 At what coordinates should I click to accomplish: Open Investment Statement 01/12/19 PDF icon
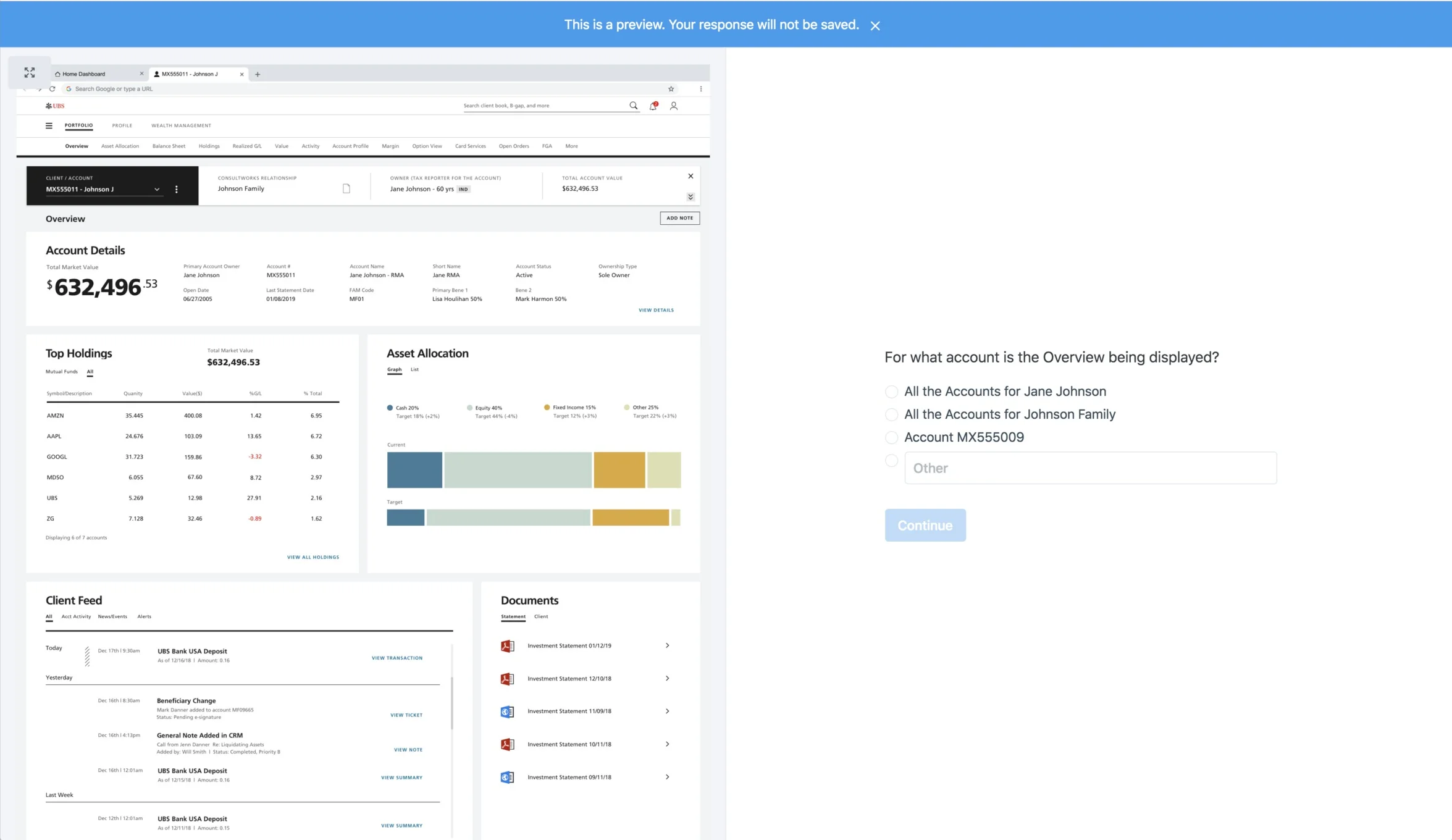pyautogui.click(x=507, y=646)
